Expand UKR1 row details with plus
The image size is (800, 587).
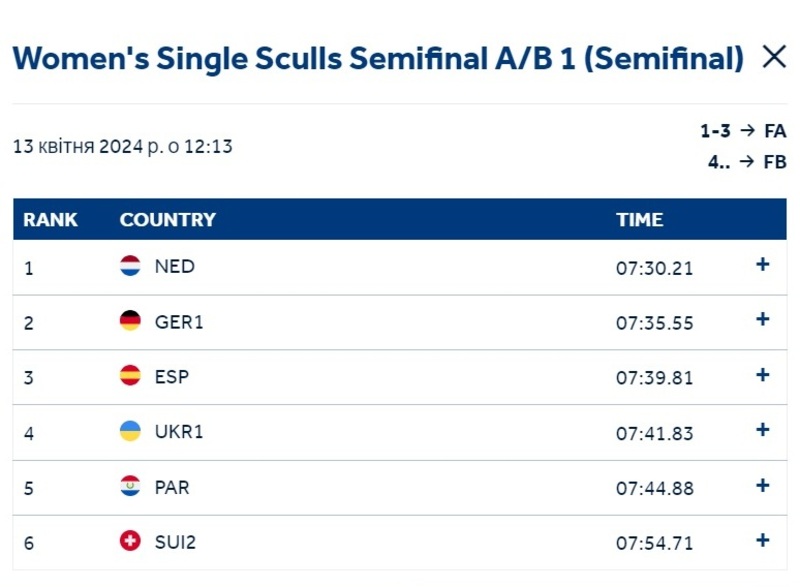click(x=762, y=429)
